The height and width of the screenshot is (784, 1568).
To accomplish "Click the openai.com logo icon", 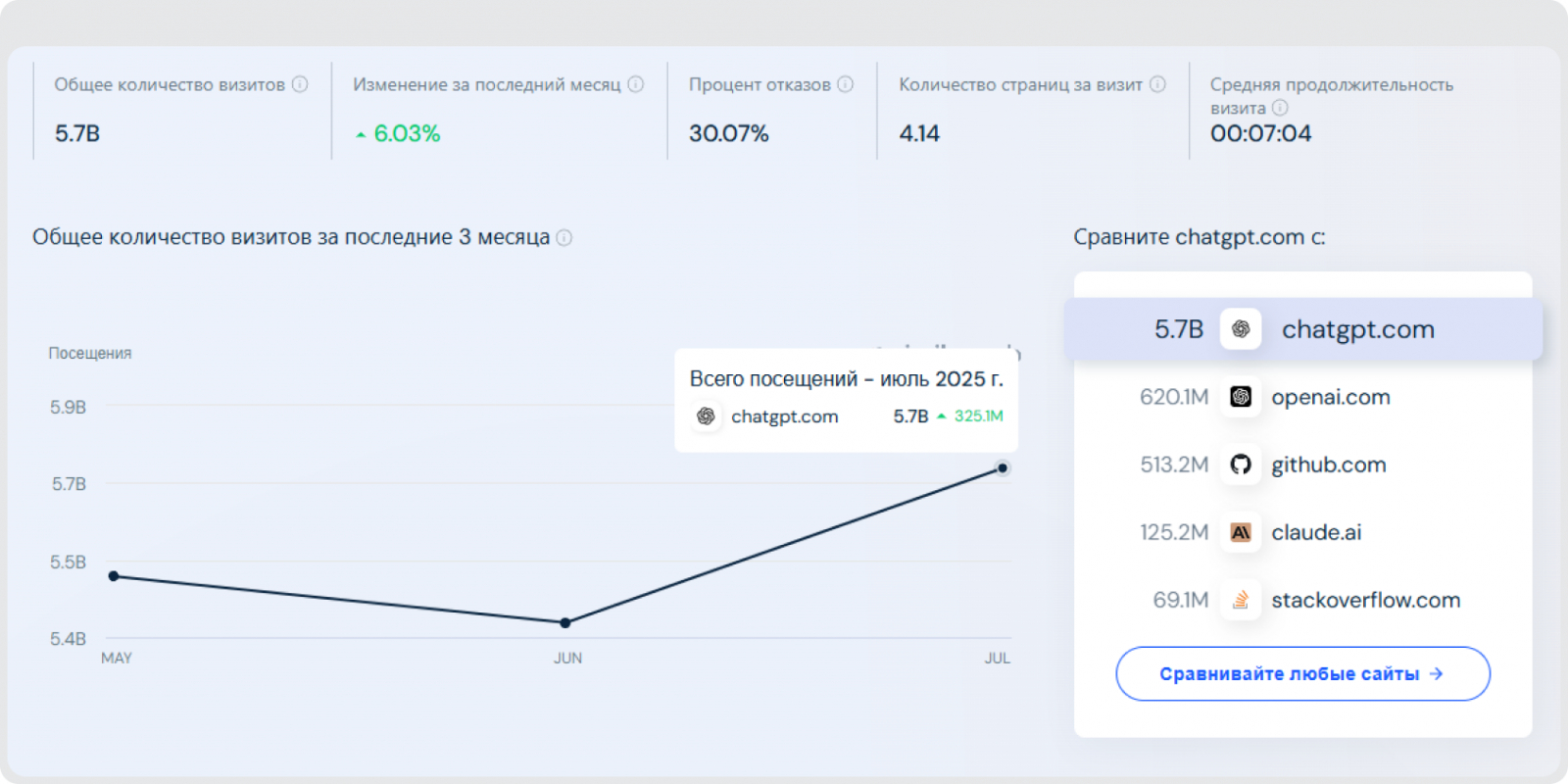I will click(x=1241, y=397).
